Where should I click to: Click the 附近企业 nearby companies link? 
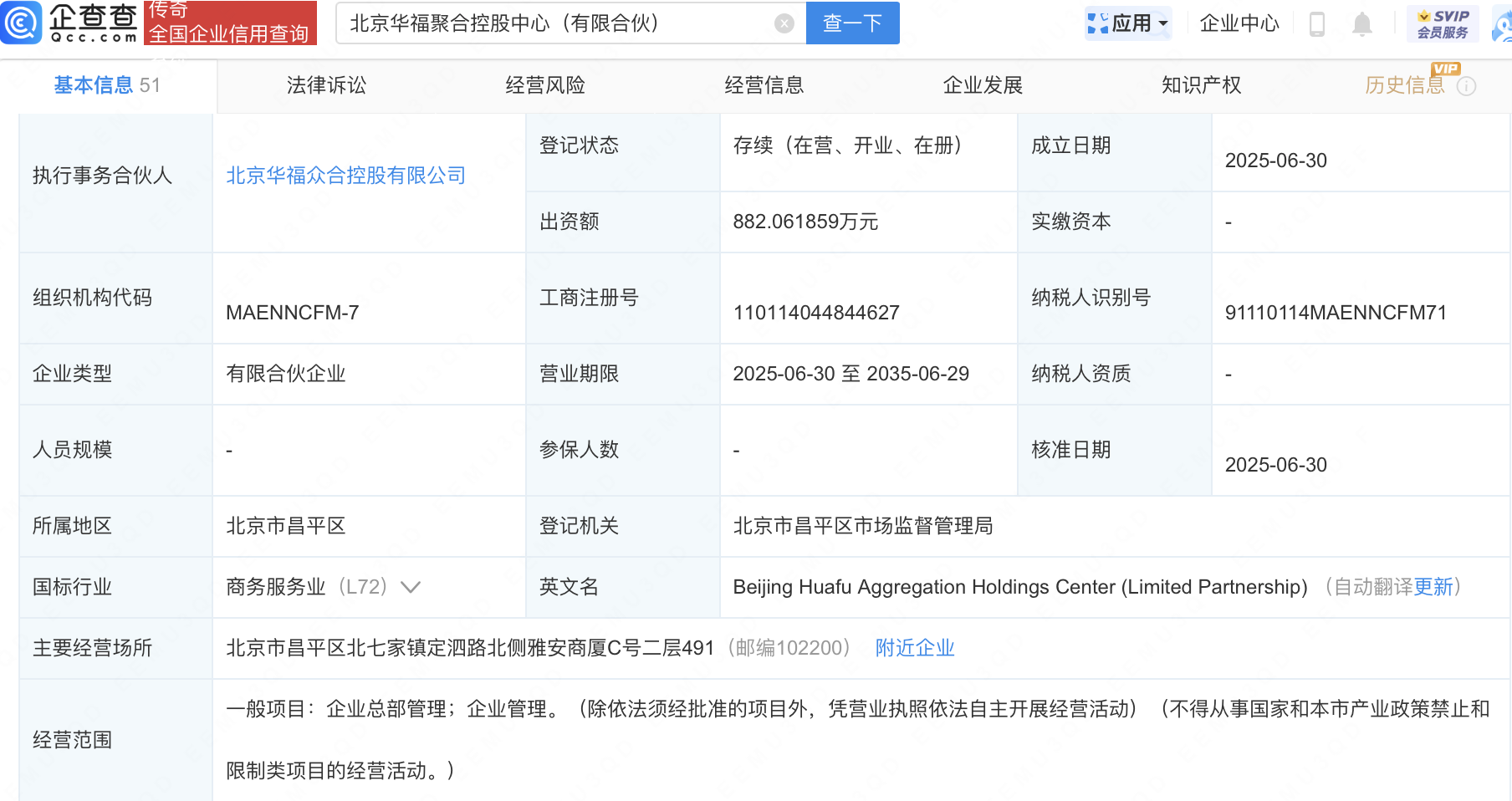[x=914, y=647]
